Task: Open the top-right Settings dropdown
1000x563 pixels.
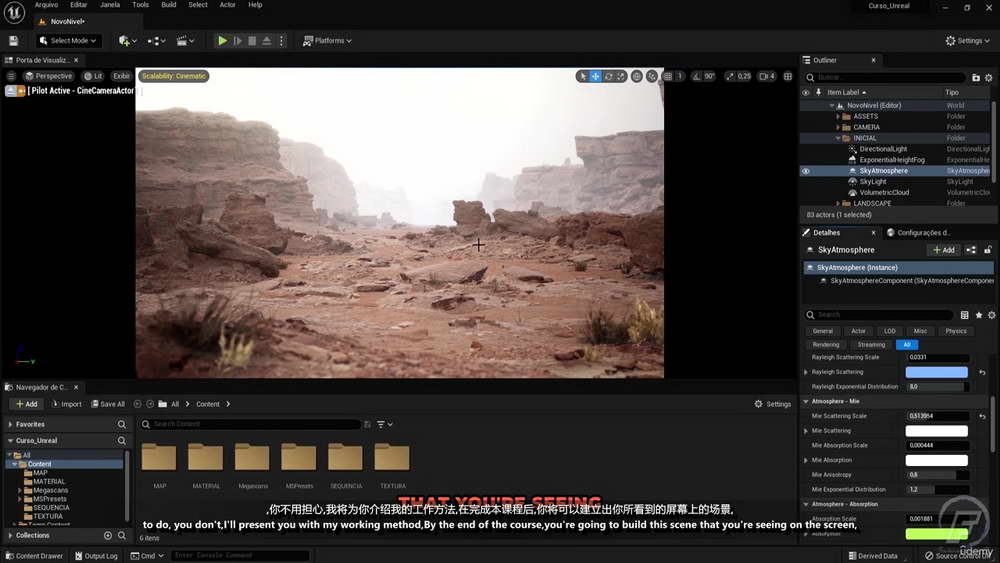Action: tap(967, 41)
